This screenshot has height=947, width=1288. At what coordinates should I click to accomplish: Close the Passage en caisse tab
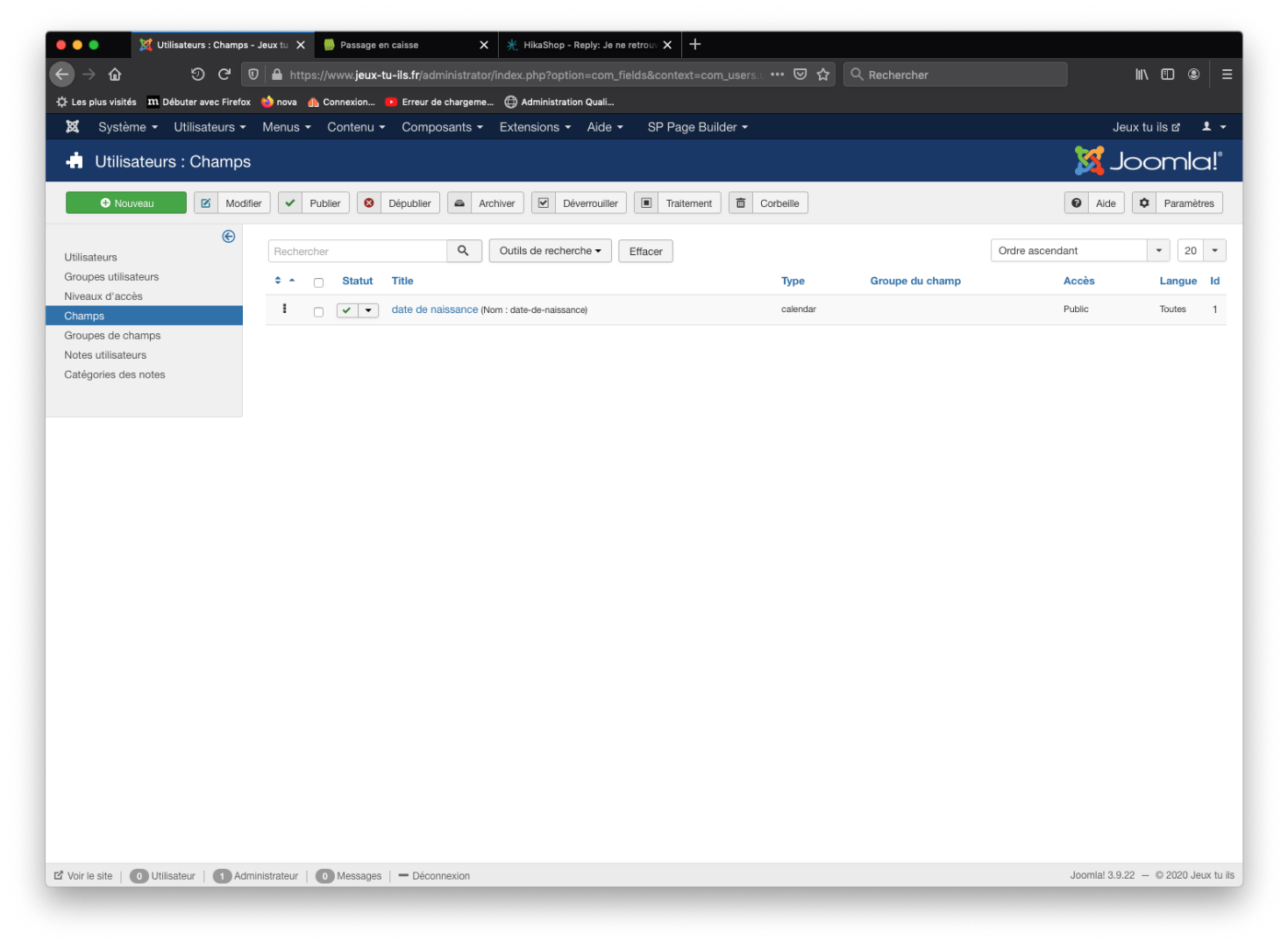pos(484,45)
